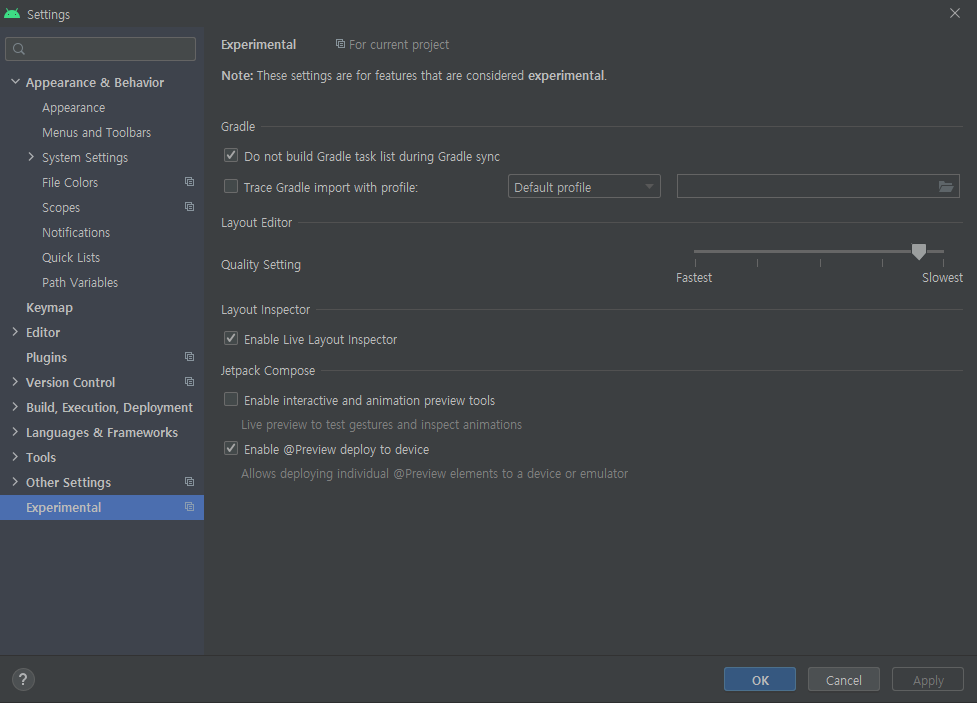Expand the Other Settings section
Image resolution: width=977 pixels, height=703 pixels.
click(15, 482)
